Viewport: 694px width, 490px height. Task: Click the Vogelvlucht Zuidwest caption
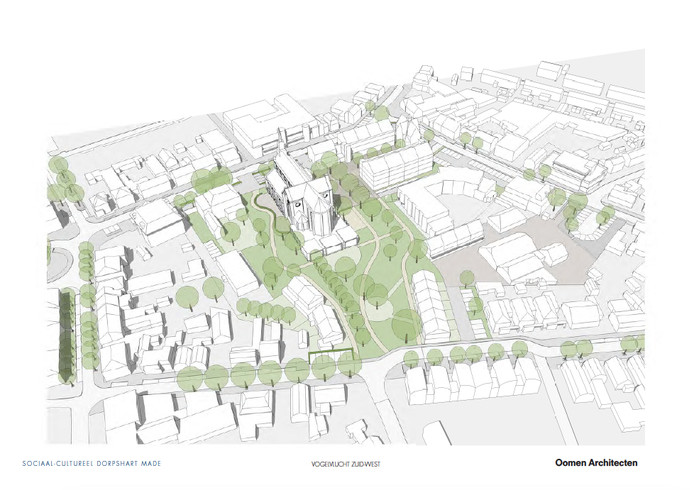[346, 463]
